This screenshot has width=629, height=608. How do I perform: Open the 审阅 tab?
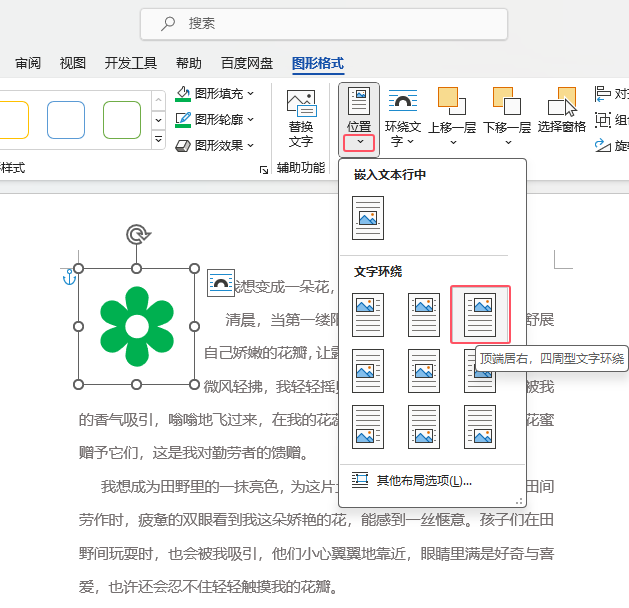28,63
